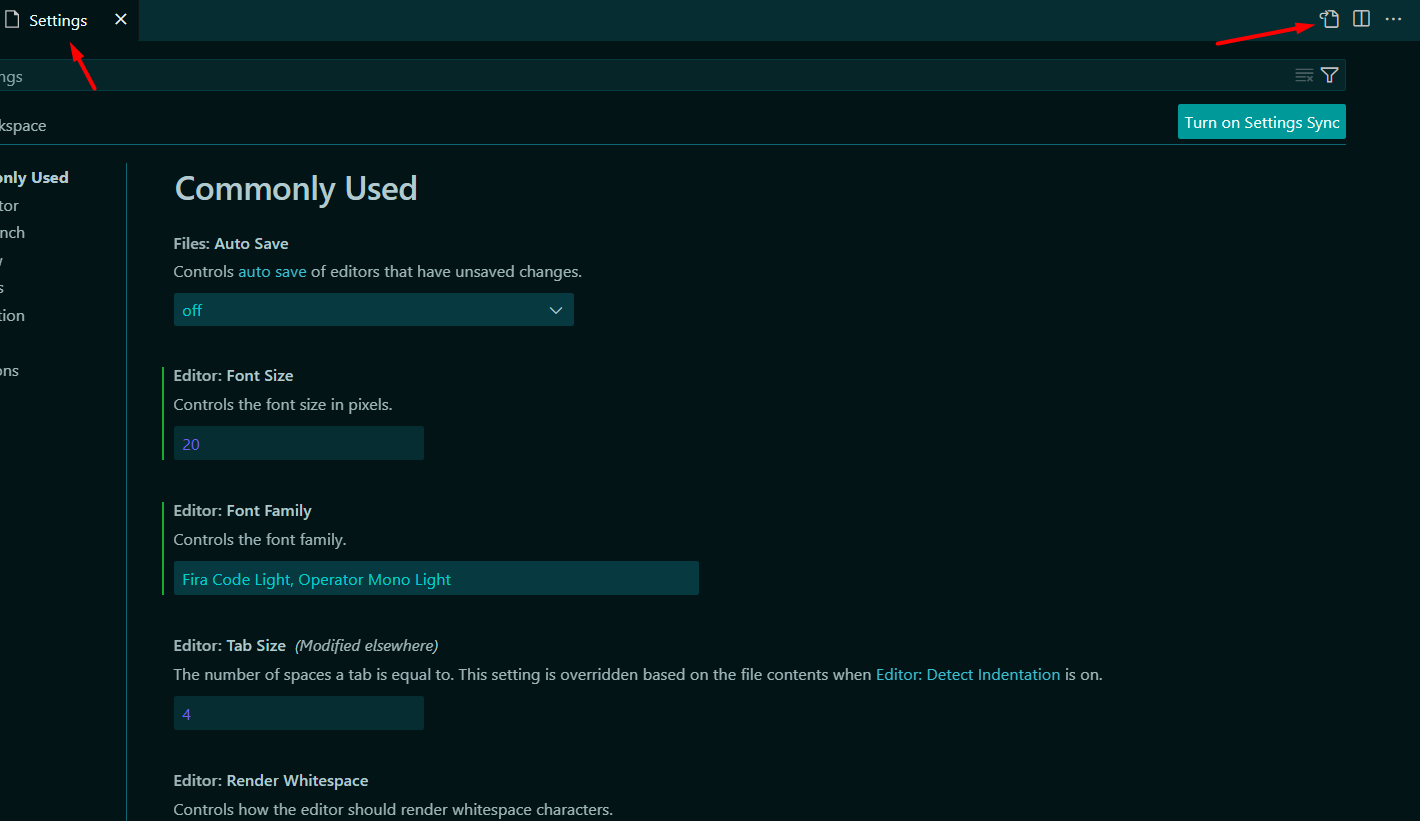Click the Tab Size field showing 4

pyautogui.click(x=298, y=714)
